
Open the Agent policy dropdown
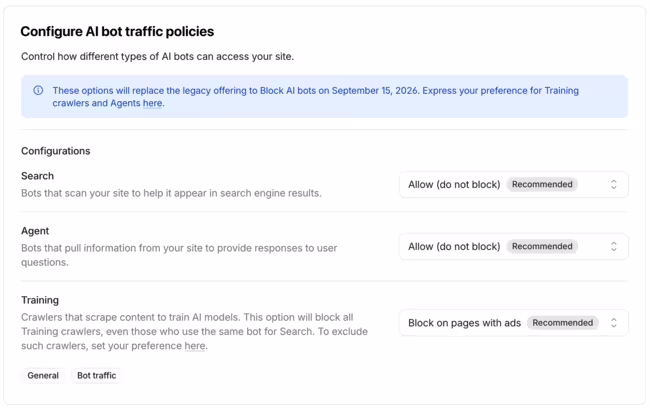pyautogui.click(x=514, y=246)
